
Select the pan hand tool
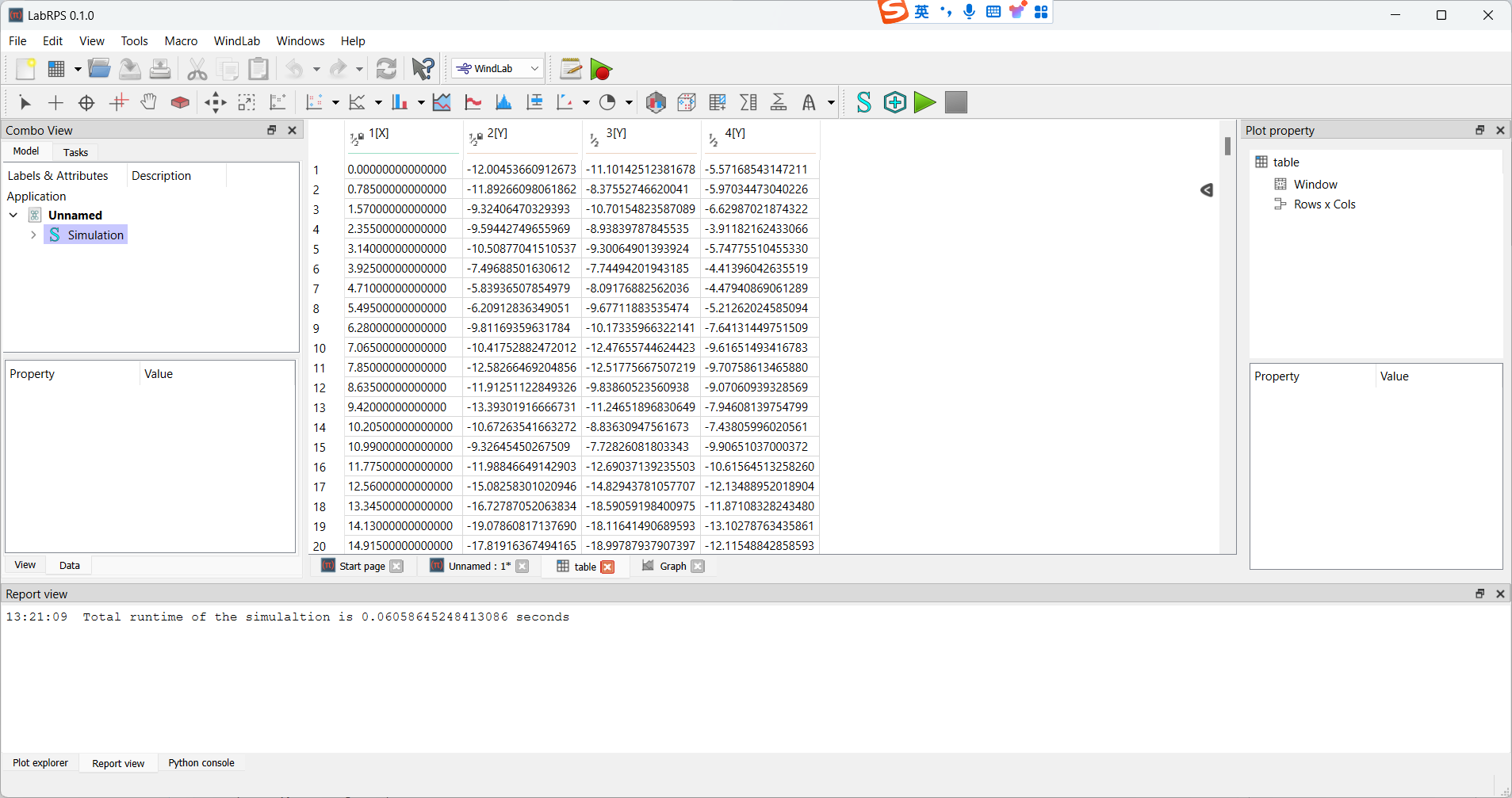click(x=149, y=102)
